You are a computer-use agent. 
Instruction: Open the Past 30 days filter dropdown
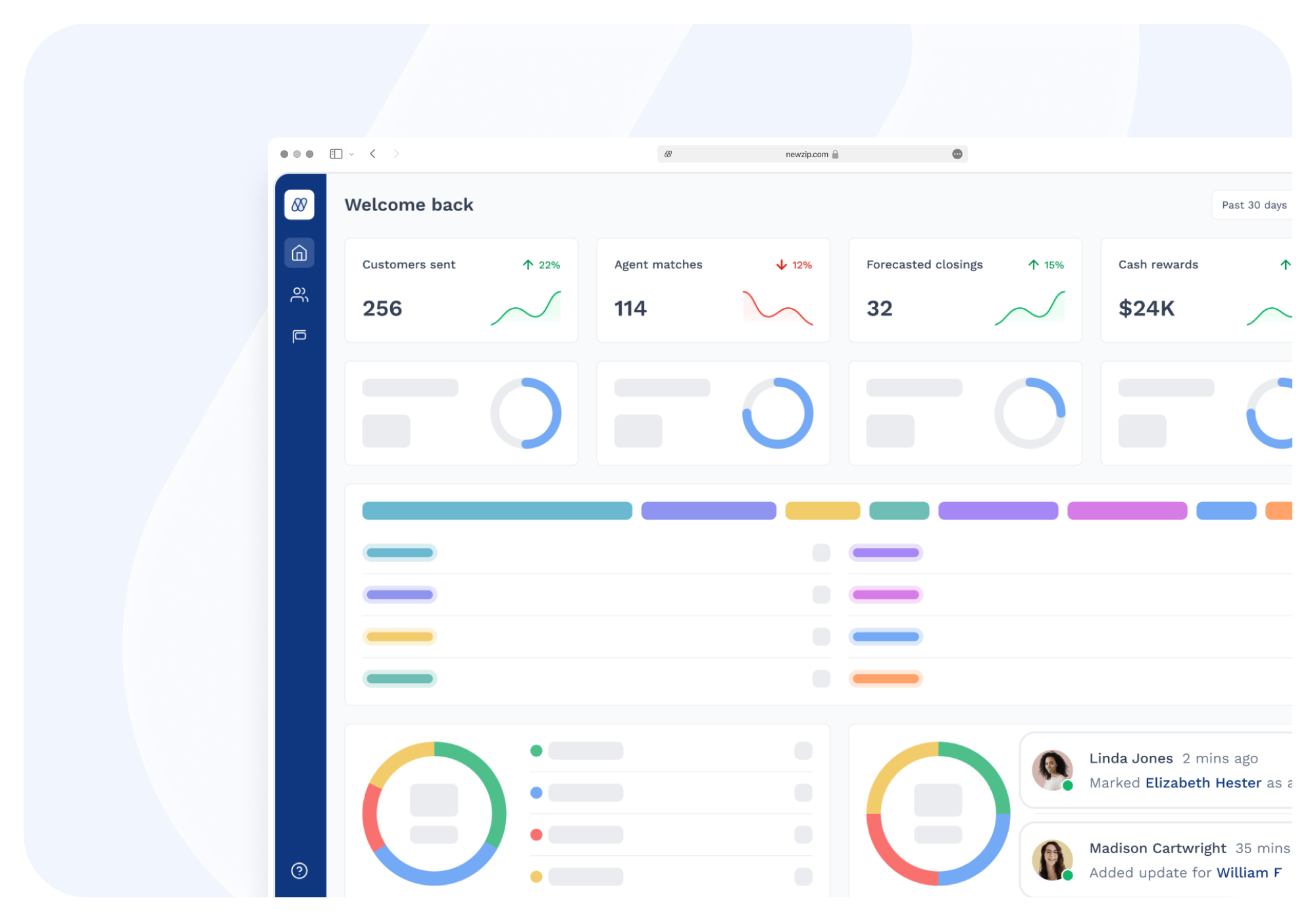click(1253, 205)
